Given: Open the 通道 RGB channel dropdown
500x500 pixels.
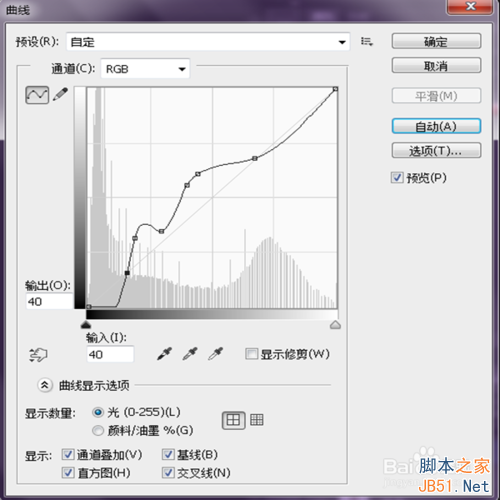Looking at the screenshot, I should coord(145,69).
